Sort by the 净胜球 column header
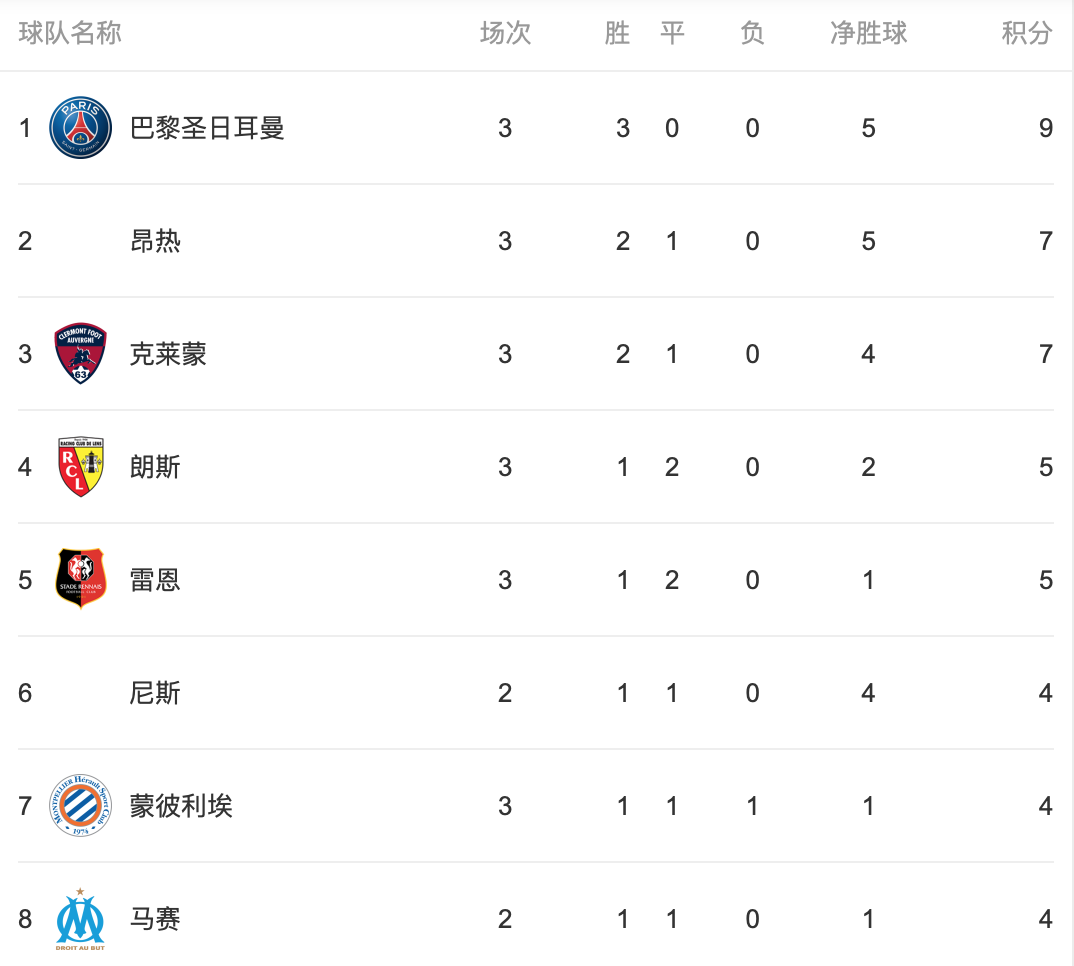Image resolution: width=1074 pixels, height=966 pixels. click(868, 34)
